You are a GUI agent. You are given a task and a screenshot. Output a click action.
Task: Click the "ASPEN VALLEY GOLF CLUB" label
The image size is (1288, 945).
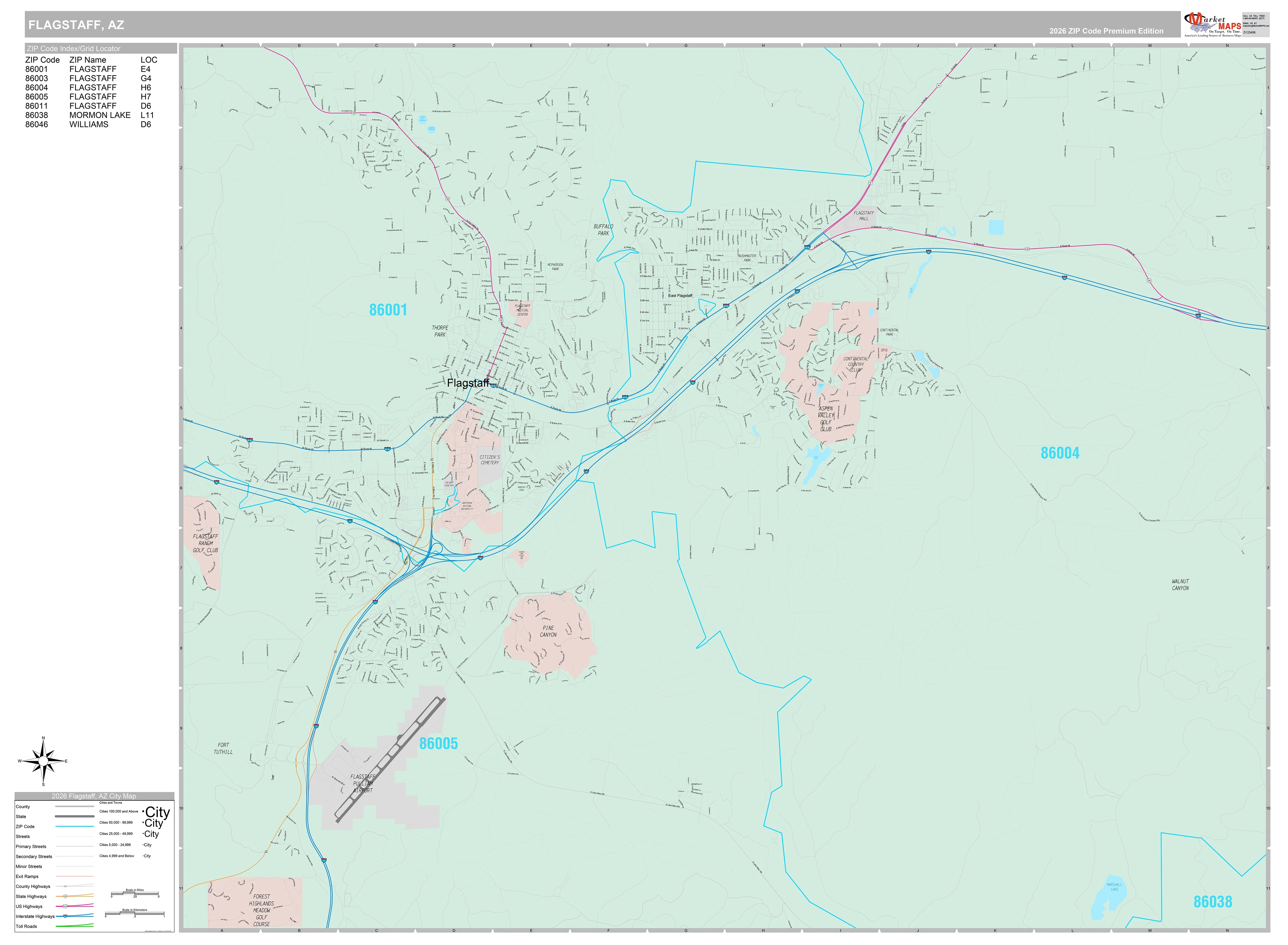point(826,419)
